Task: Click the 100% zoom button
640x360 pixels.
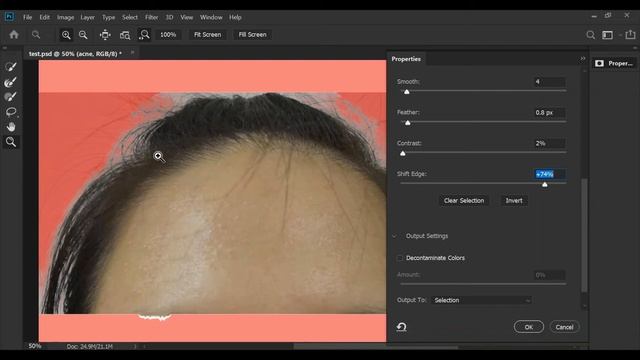Action: coord(168,35)
